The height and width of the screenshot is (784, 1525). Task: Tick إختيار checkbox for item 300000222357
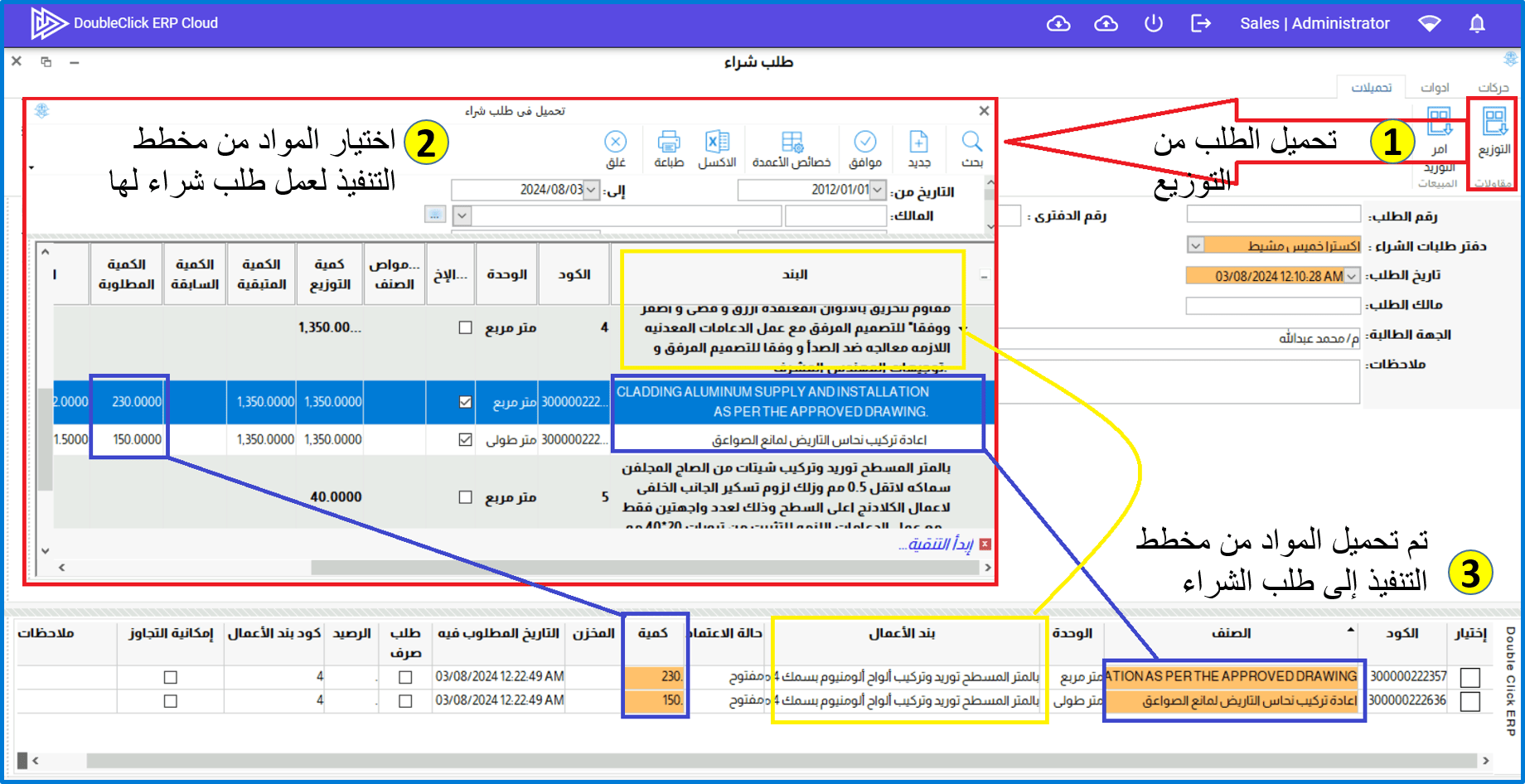click(1470, 677)
